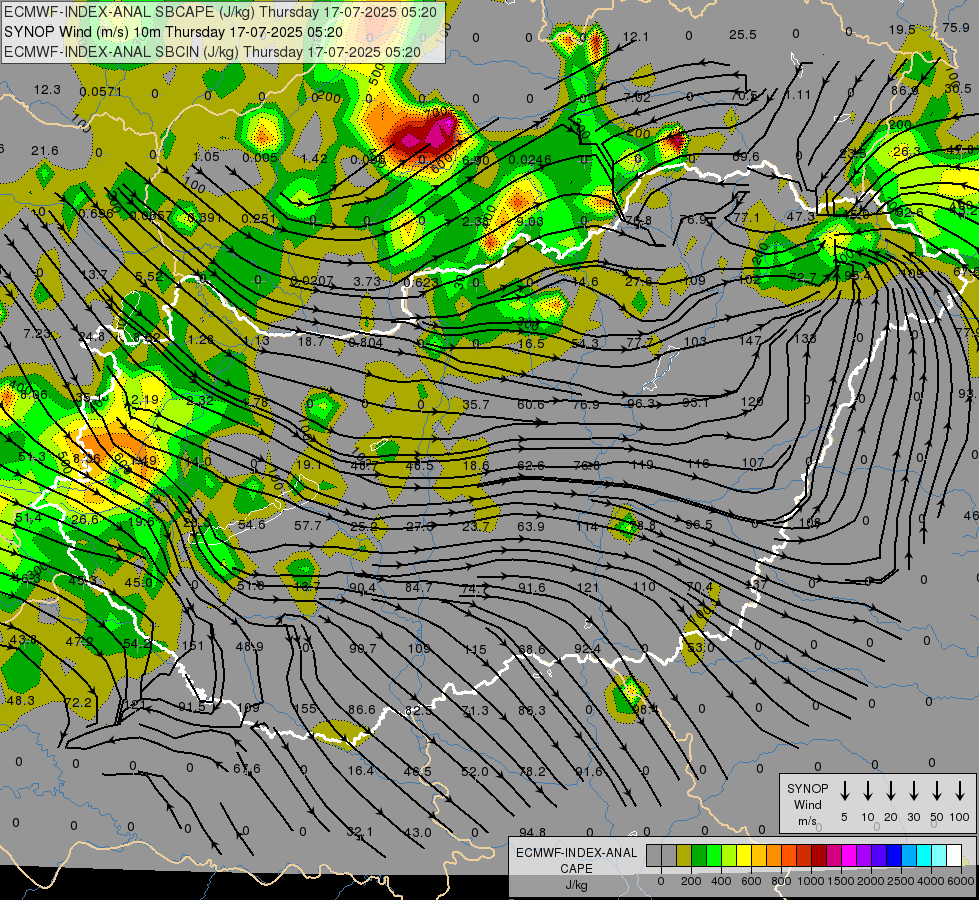Click the map value 75.9

(x=956, y=27)
